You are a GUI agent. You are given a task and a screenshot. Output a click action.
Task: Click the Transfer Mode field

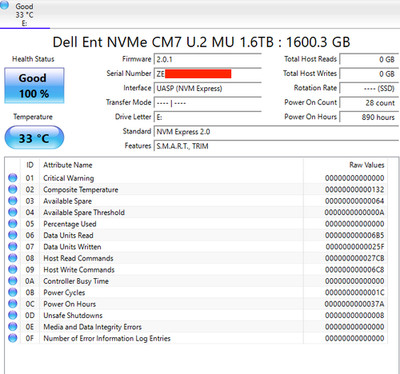point(207,103)
